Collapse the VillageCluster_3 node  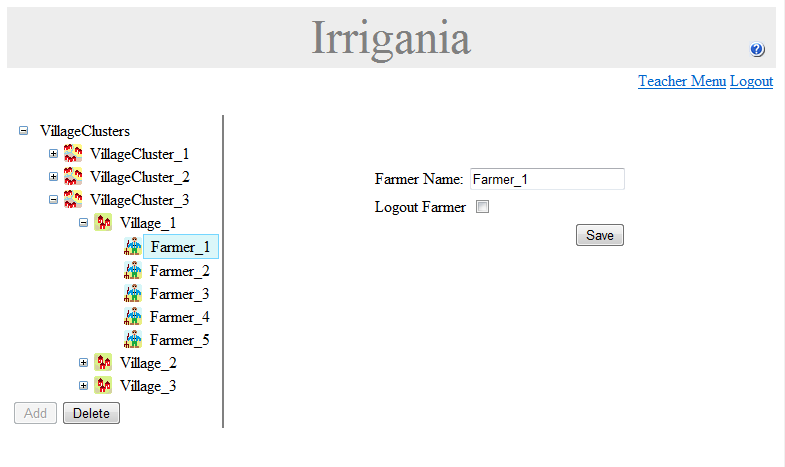pos(54,200)
